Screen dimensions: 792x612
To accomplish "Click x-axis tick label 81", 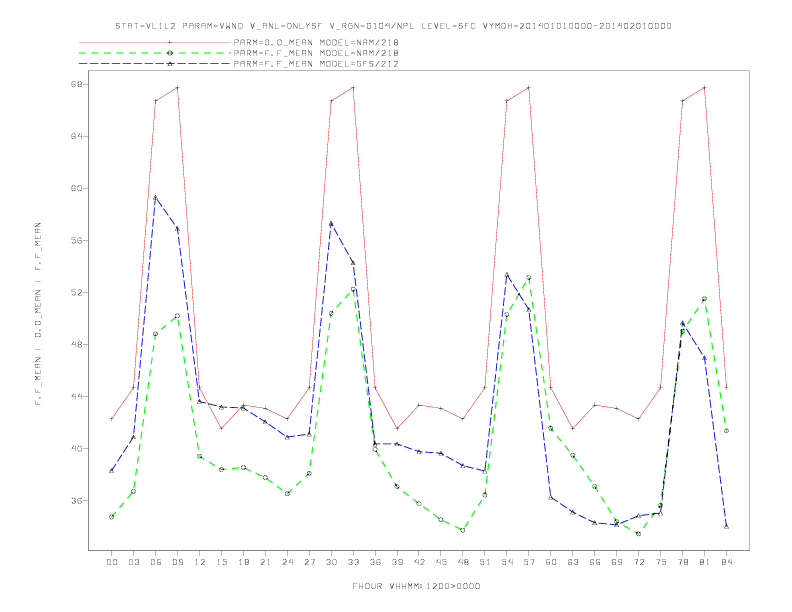I will pyautogui.click(x=705, y=562).
